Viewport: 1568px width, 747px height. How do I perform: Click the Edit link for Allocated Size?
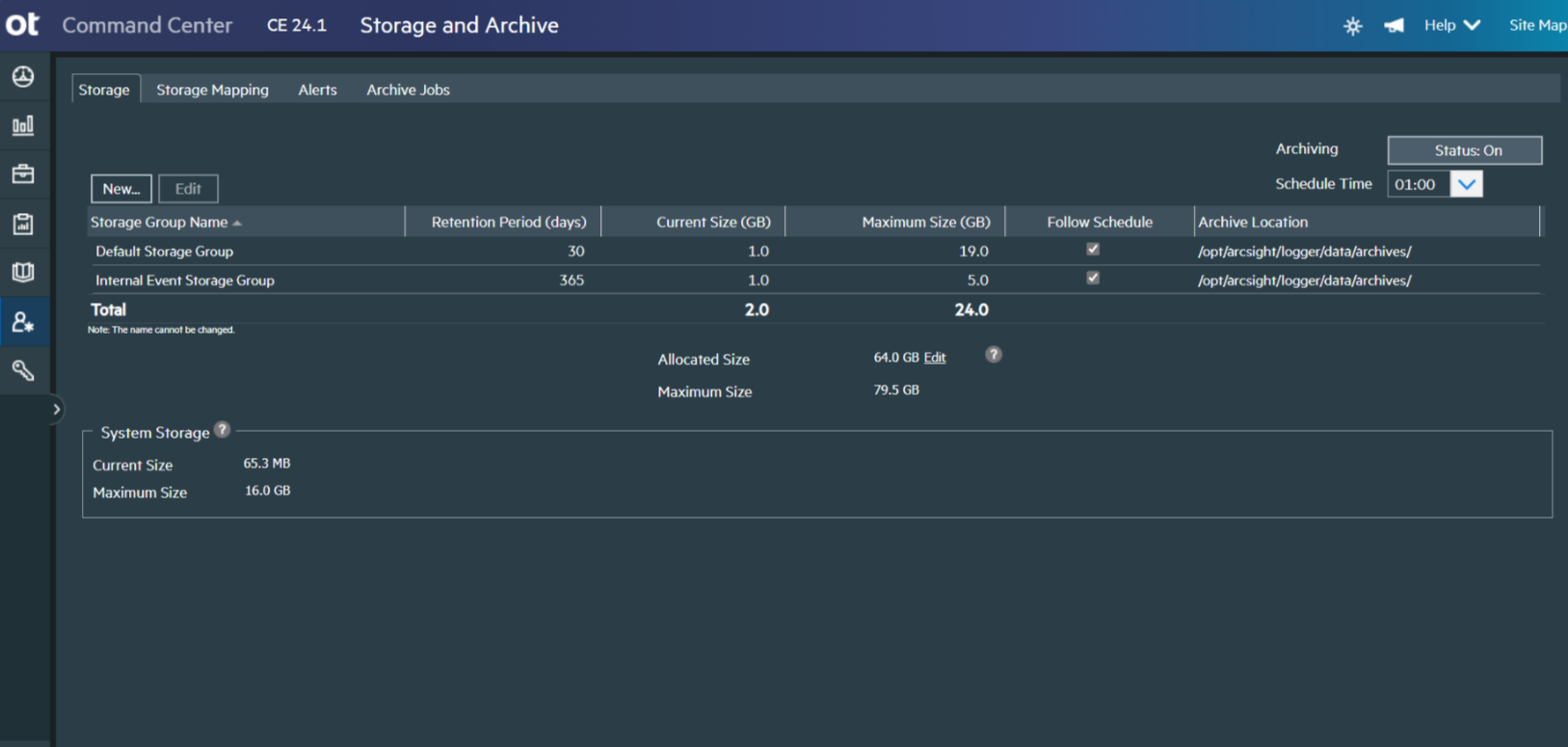click(x=935, y=358)
